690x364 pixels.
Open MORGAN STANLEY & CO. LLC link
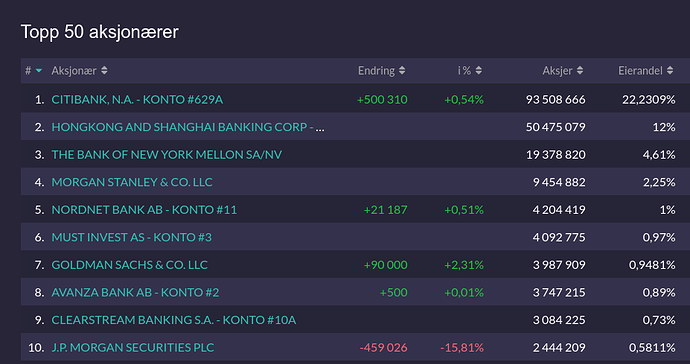tap(132, 182)
